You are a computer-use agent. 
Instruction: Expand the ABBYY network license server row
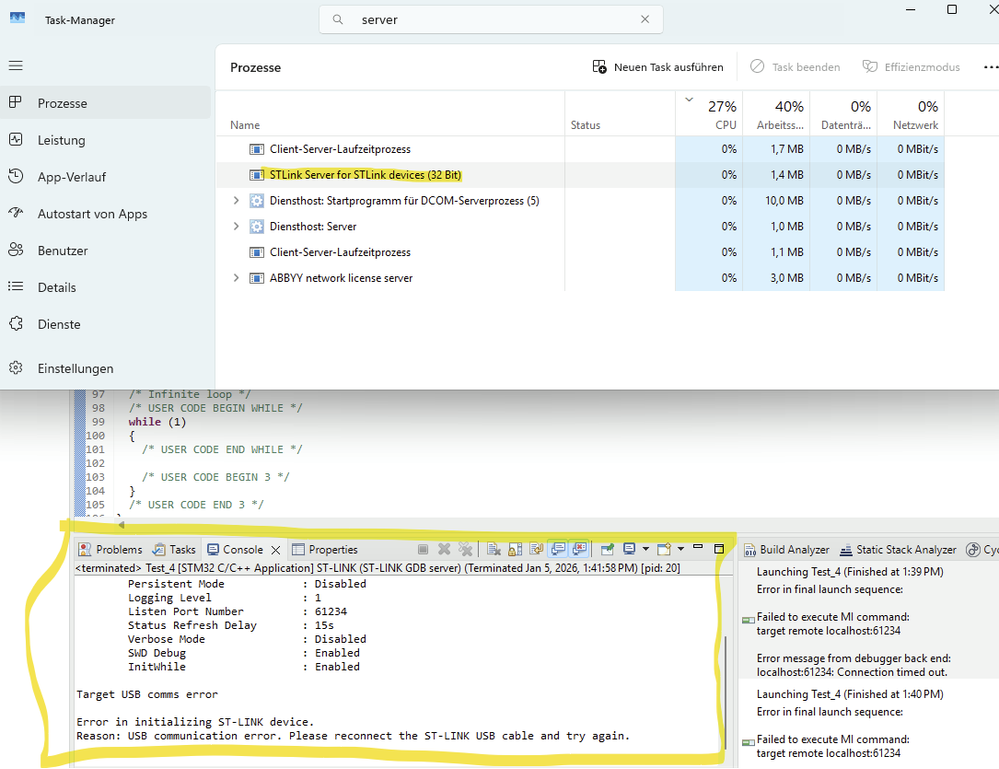(x=236, y=278)
